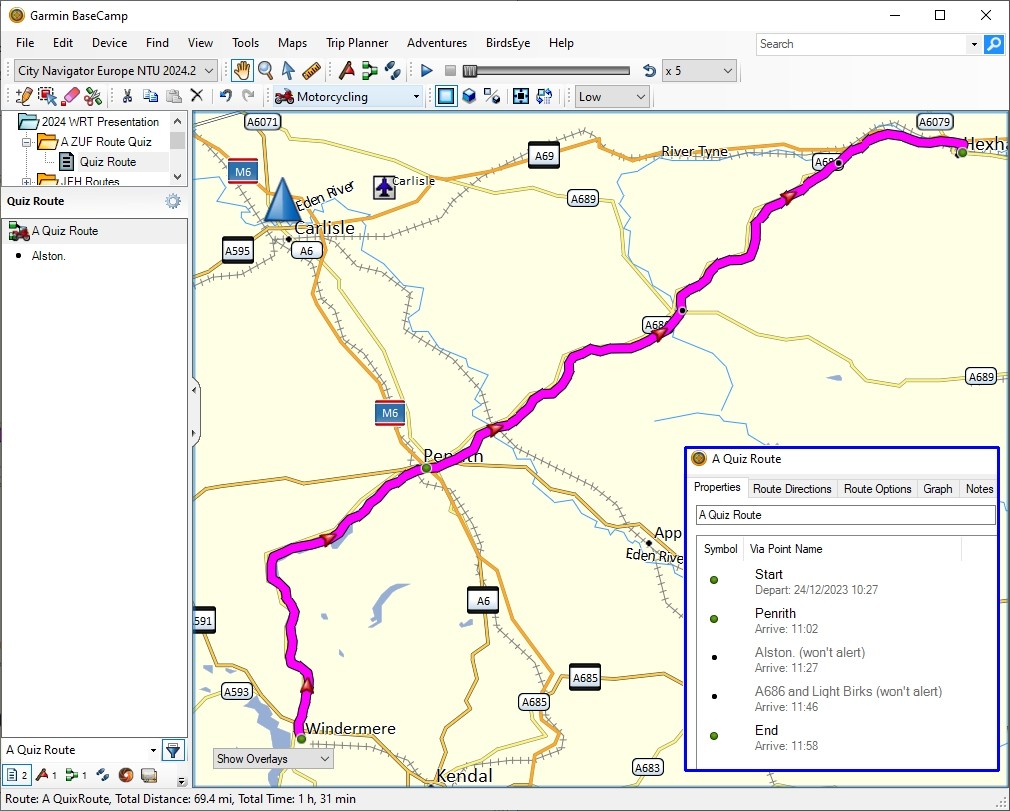
Task: Select the Draw pencil tool
Action: coord(24,97)
